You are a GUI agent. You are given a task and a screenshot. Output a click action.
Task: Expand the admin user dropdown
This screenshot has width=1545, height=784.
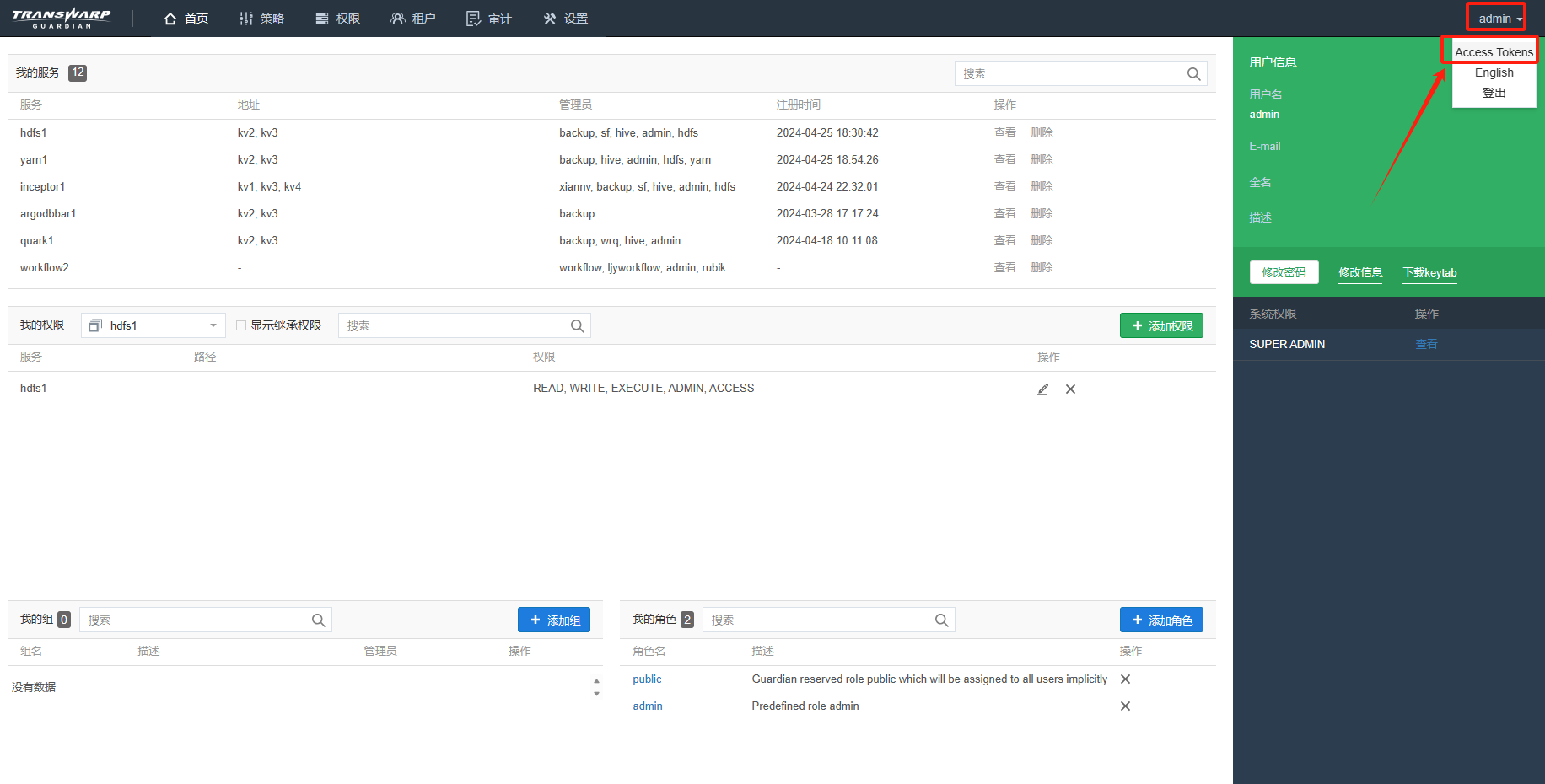[1500, 19]
